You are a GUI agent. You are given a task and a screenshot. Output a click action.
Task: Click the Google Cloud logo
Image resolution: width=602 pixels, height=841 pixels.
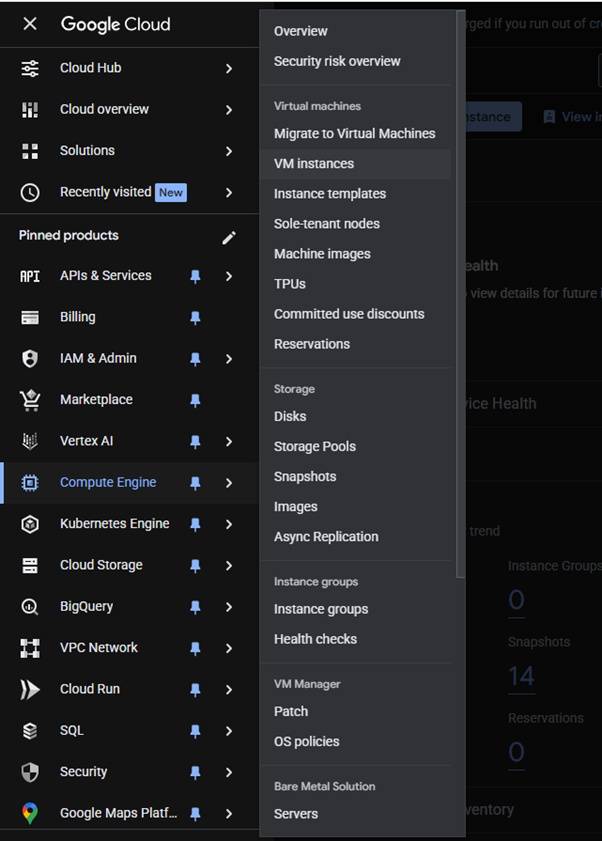[115, 24]
